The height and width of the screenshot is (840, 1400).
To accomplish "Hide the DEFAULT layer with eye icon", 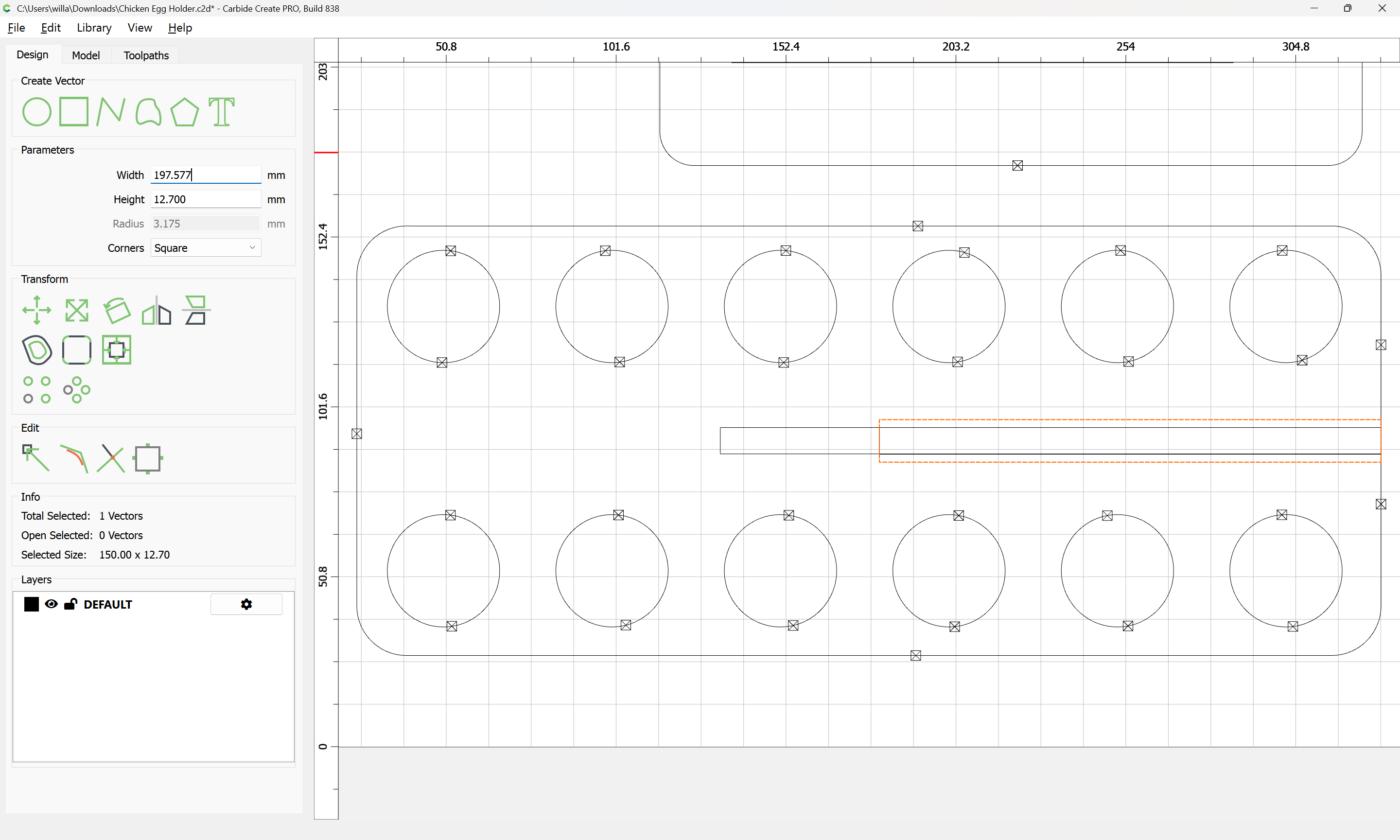I will pyautogui.click(x=51, y=604).
